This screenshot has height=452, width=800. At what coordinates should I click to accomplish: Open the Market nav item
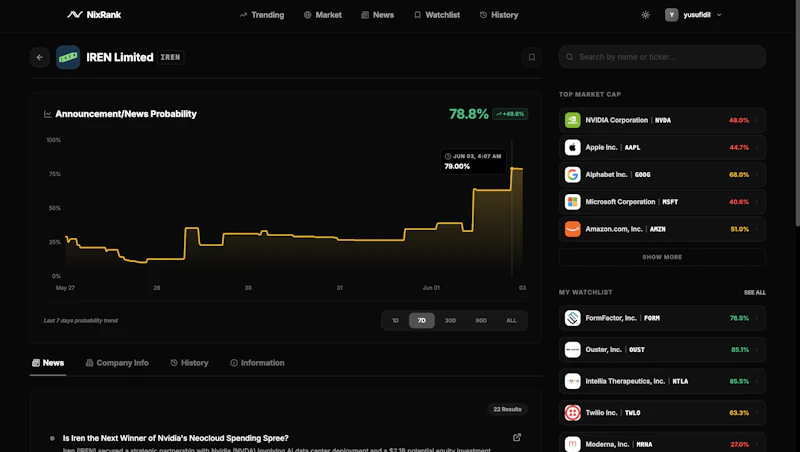click(322, 15)
